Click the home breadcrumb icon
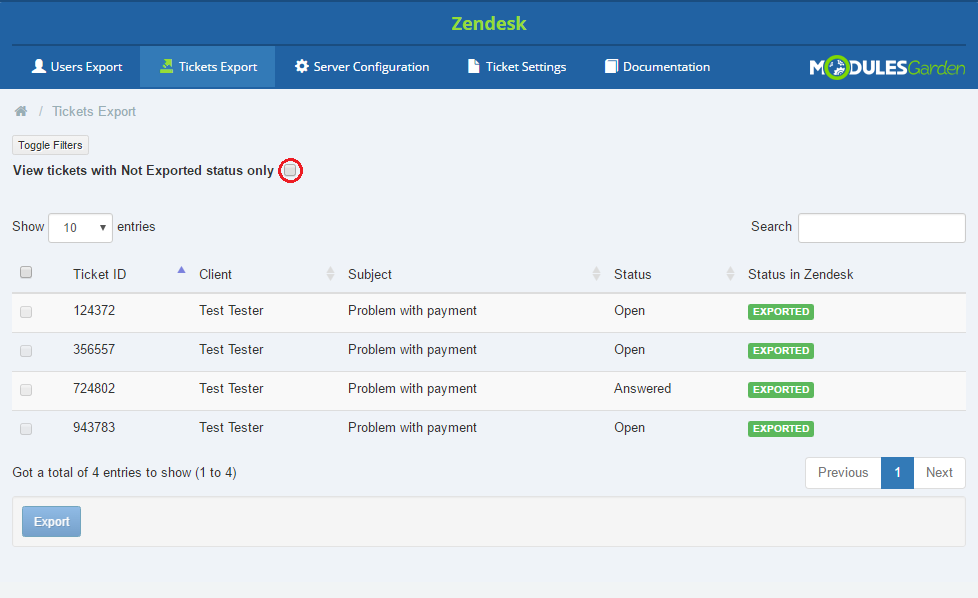The image size is (978, 598). coord(21,111)
